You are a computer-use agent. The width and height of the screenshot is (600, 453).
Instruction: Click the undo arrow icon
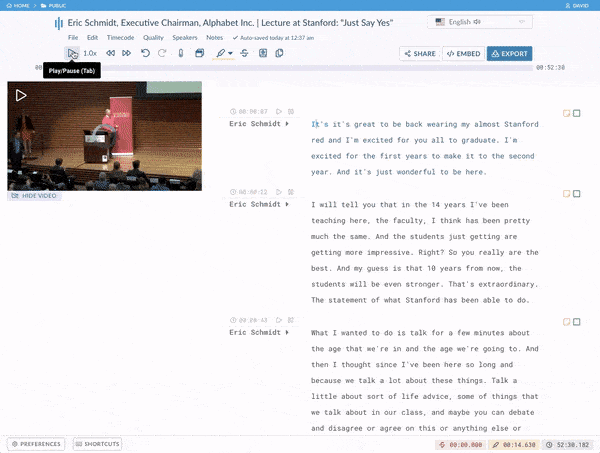(145, 53)
